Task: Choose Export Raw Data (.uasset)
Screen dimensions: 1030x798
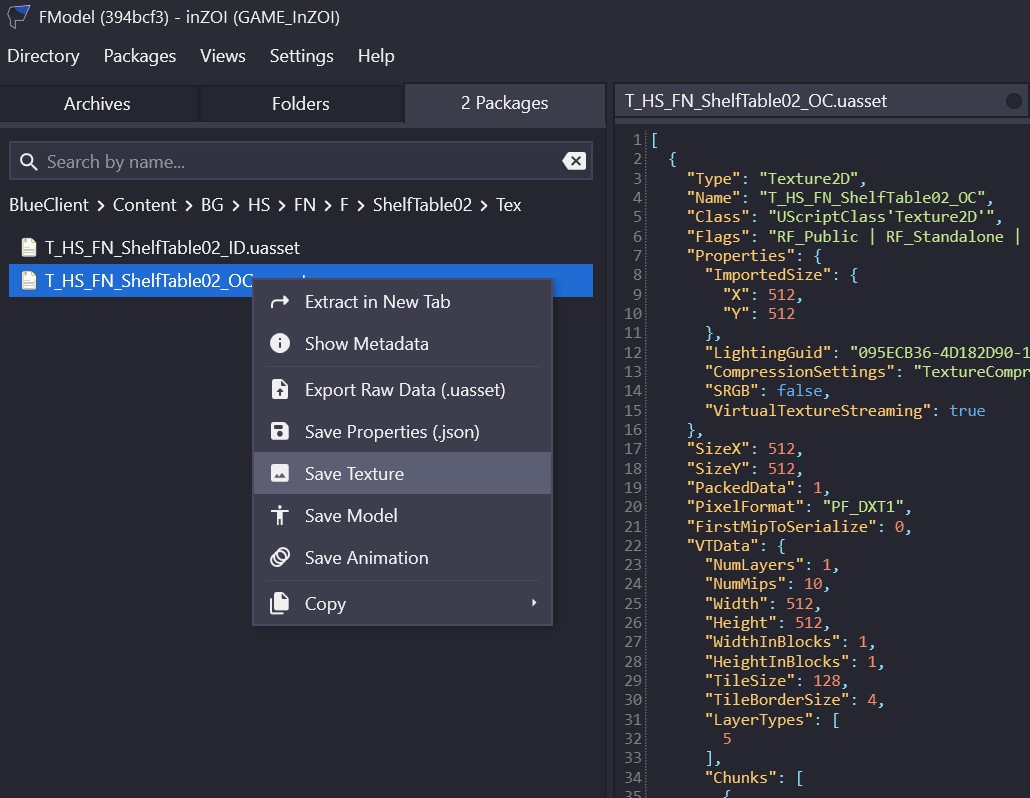Action: coord(402,389)
